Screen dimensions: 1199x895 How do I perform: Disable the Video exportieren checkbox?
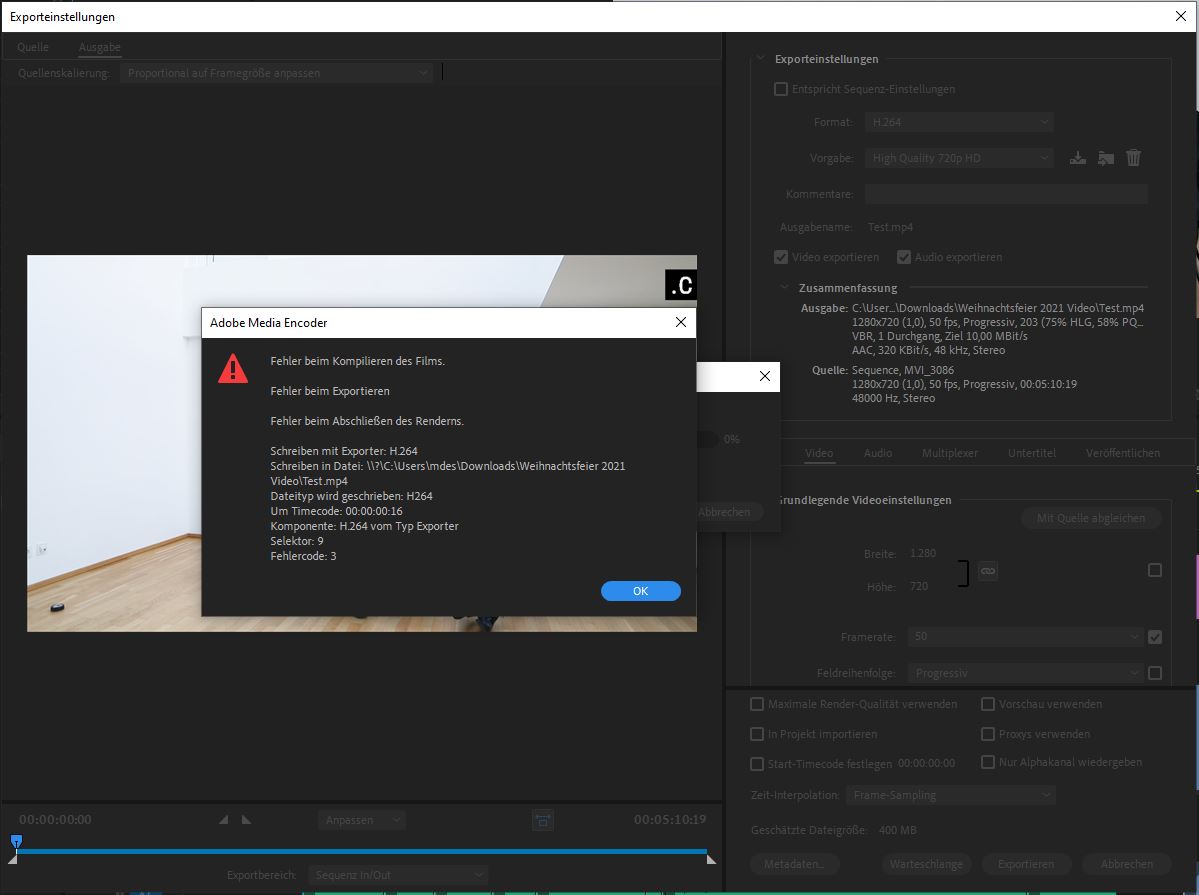click(780, 257)
